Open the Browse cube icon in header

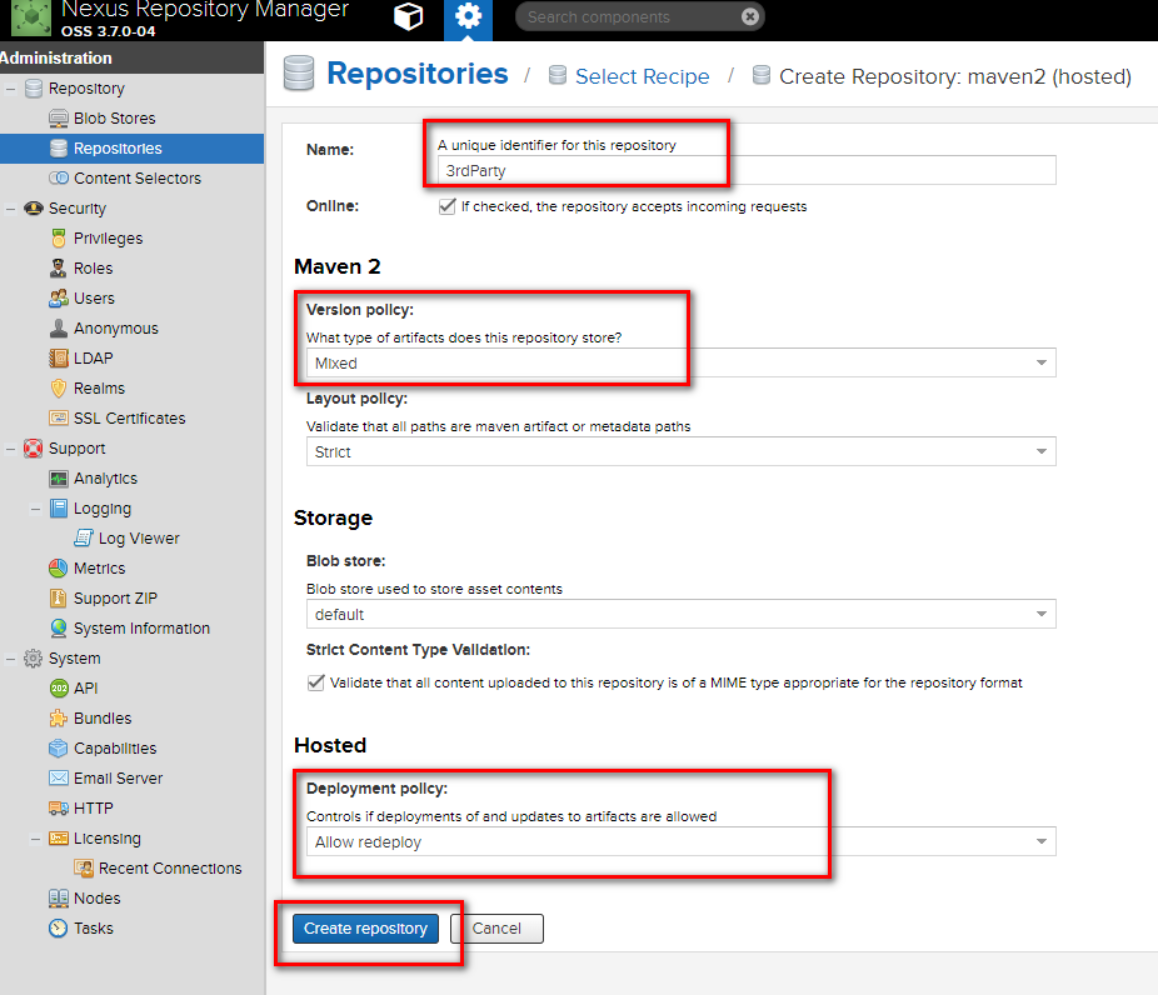tap(408, 16)
